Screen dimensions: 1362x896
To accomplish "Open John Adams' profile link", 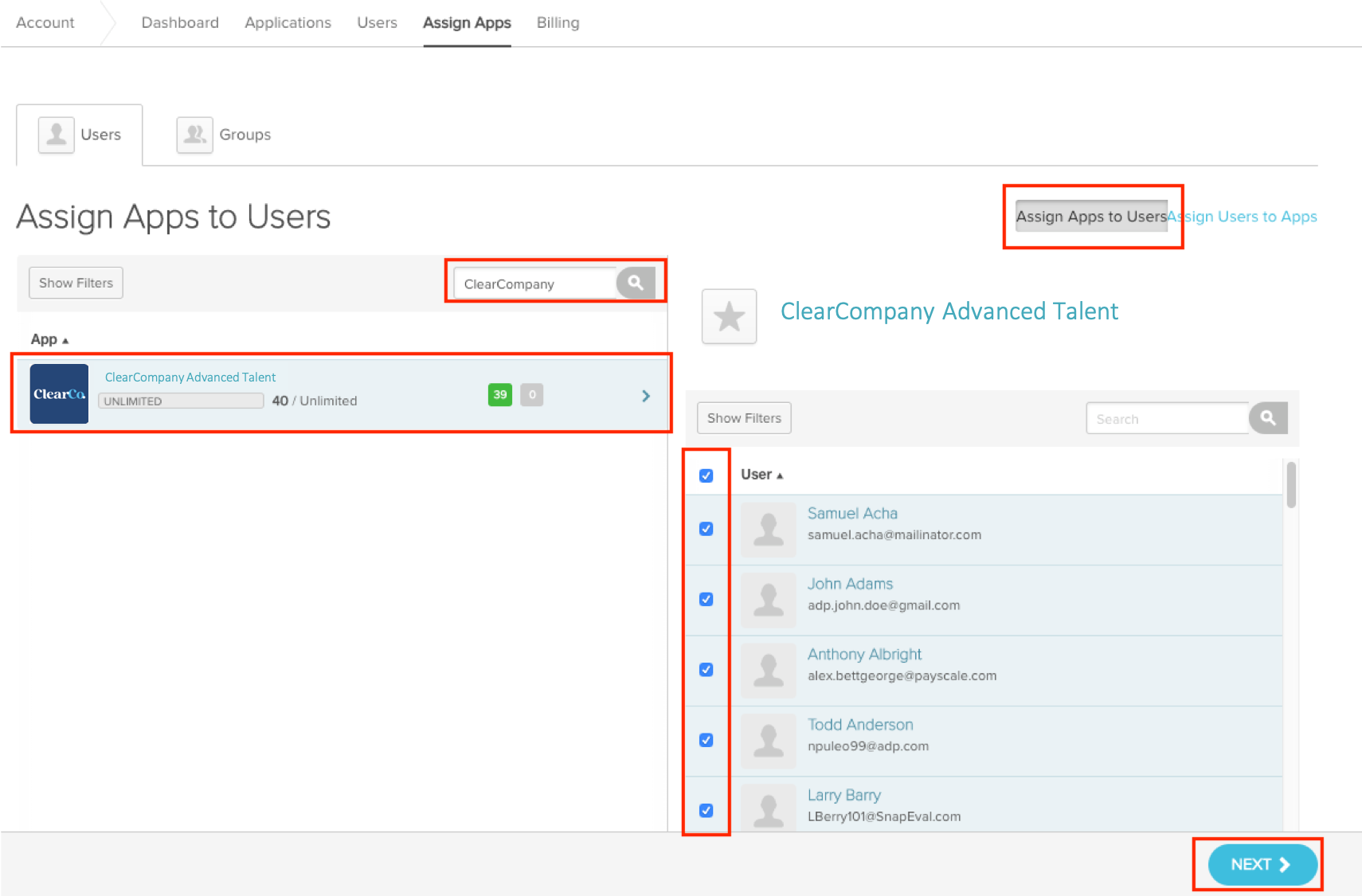I will pyautogui.click(x=850, y=584).
